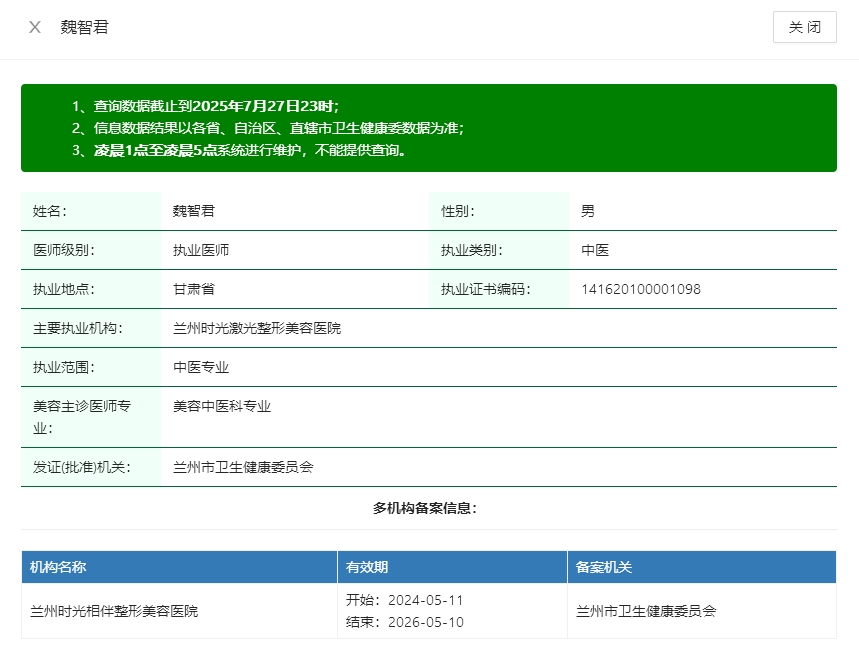Click the end date 结束：2026-05-10

coord(405,622)
